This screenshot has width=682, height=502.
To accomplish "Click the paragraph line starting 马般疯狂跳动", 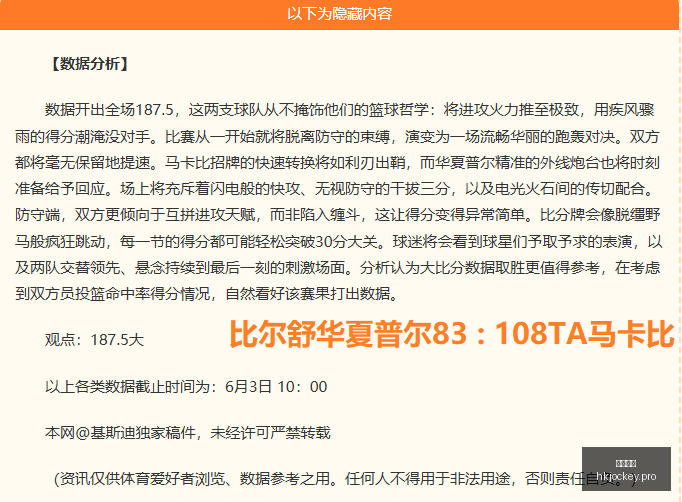I will pos(338,241).
